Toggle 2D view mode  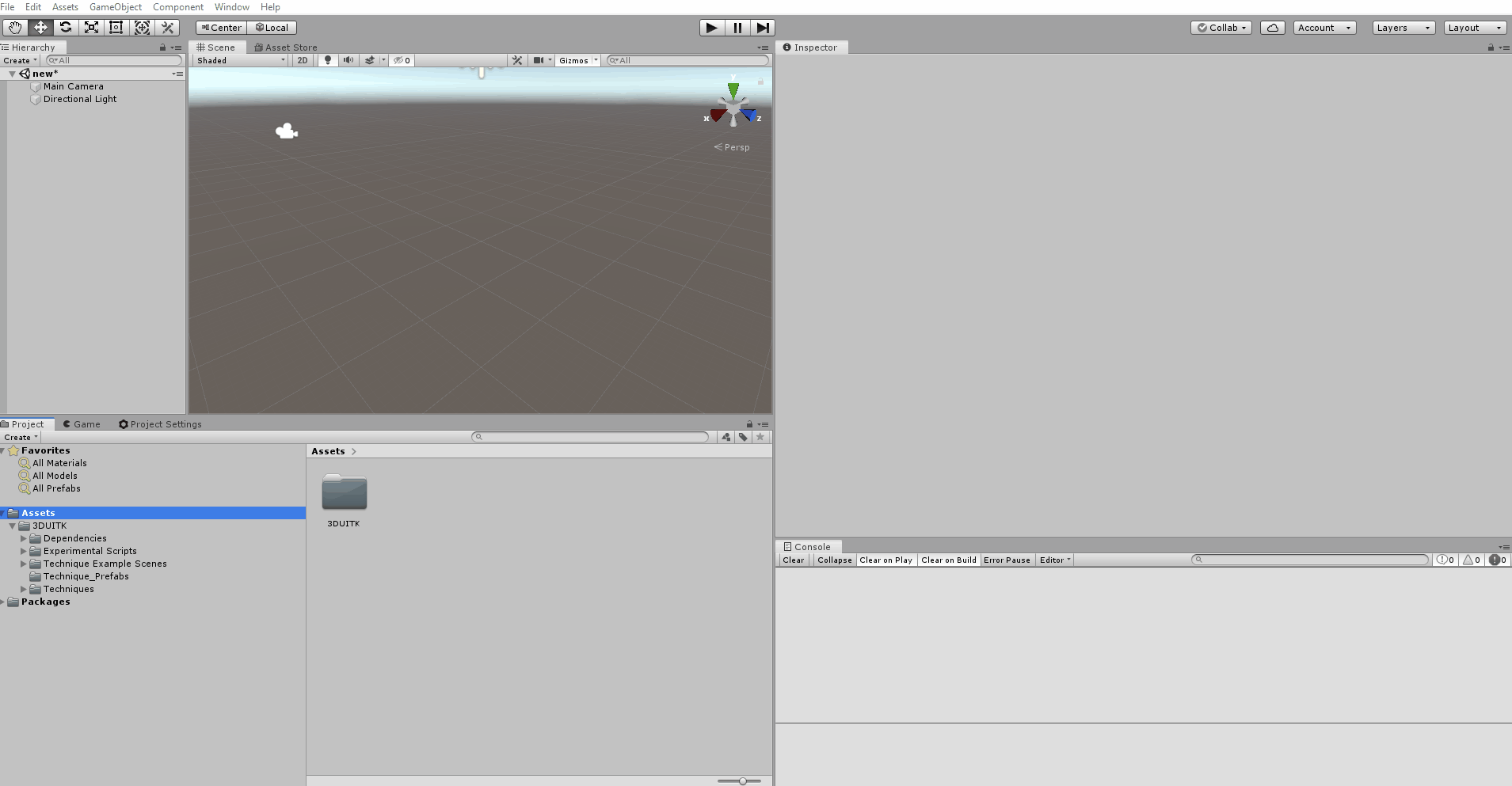(303, 60)
